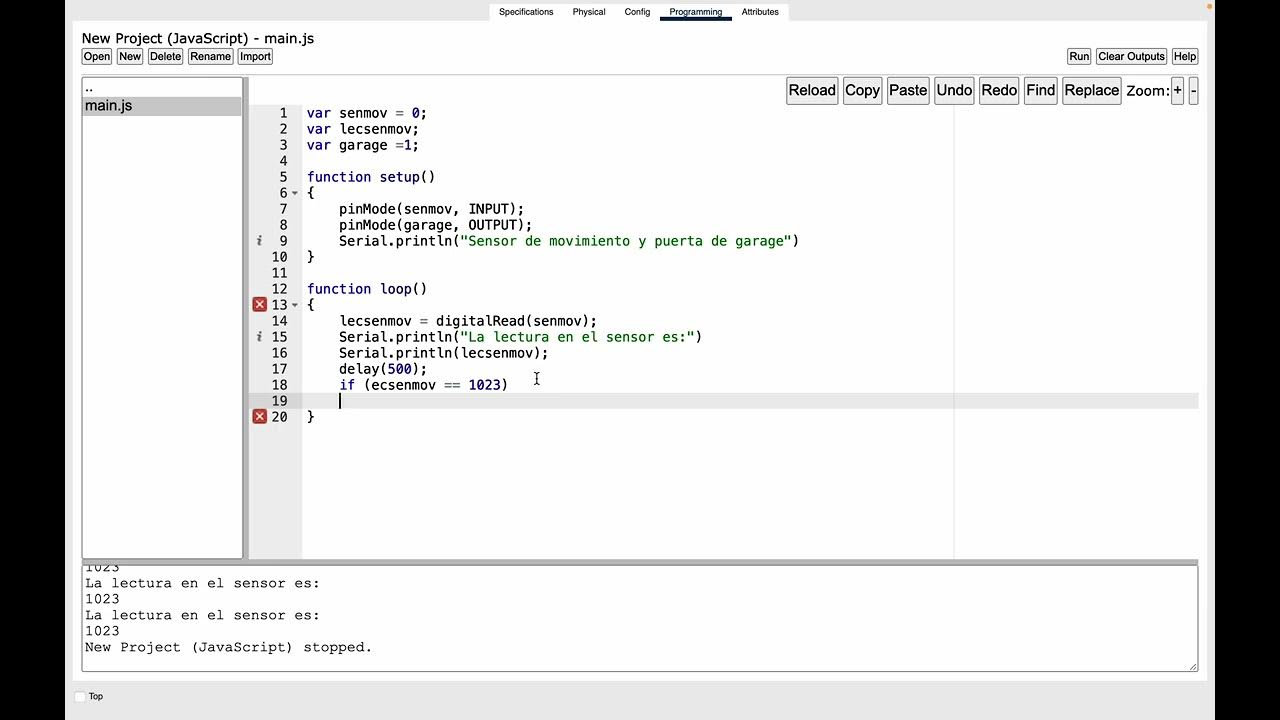Open Find in the editor
The width and height of the screenshot is (1280, 720).
coord(1040,90)
